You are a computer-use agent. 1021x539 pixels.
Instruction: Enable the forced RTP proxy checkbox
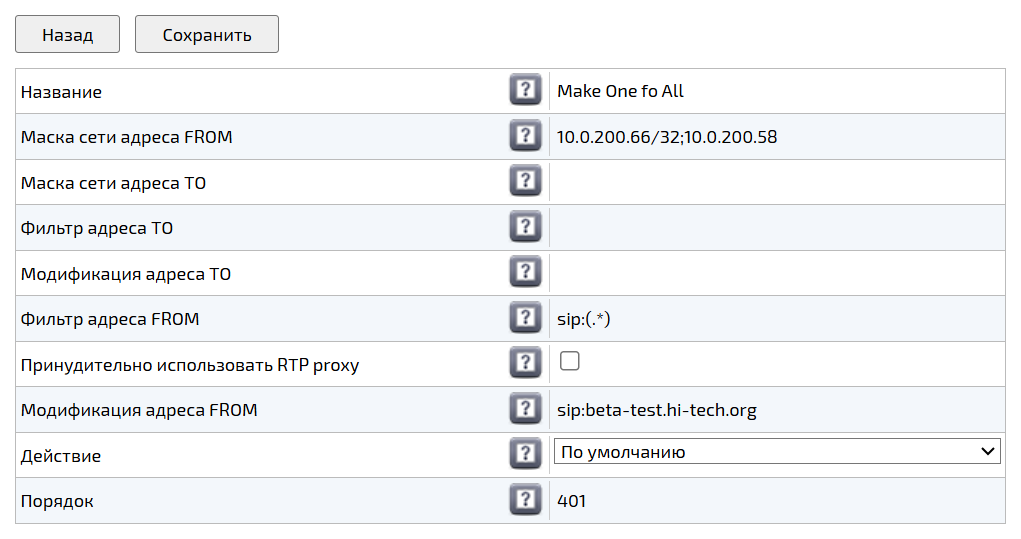click(x=570, y=362)
